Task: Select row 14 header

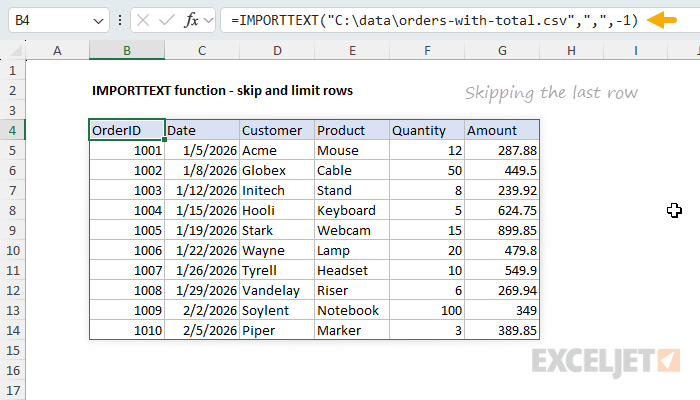Action: [12, 330]
